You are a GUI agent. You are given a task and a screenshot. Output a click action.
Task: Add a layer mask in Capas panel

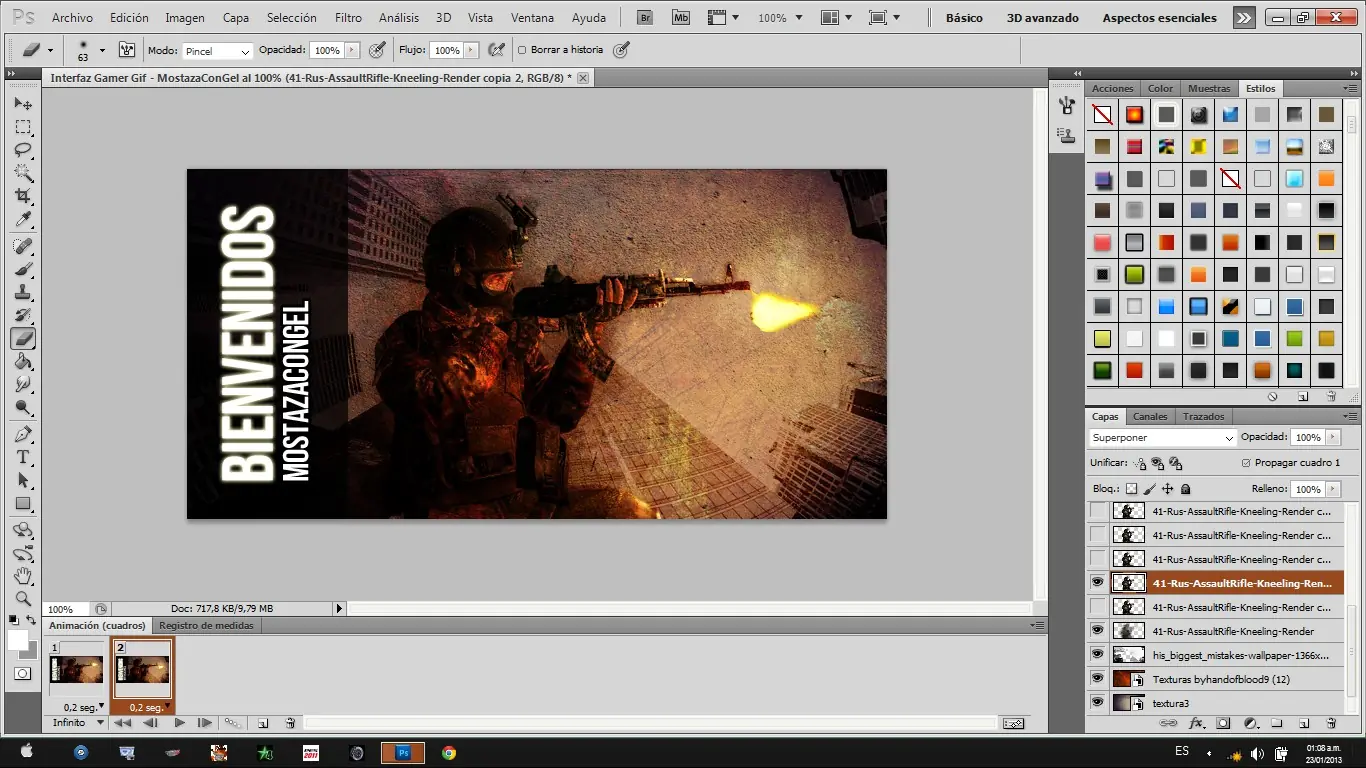point(1222,723)
